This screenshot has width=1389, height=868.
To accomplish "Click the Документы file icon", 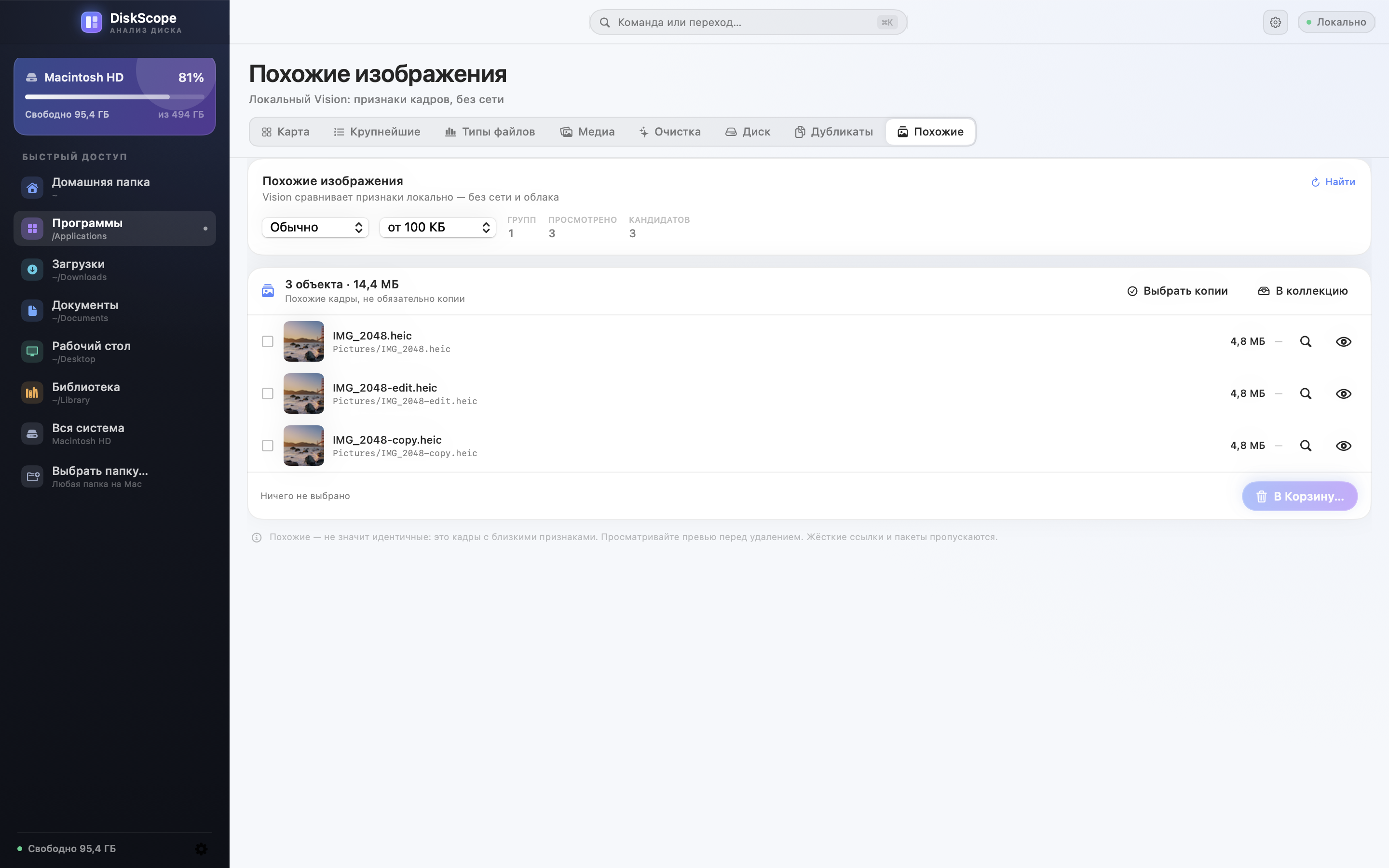I will coord(32,311).
